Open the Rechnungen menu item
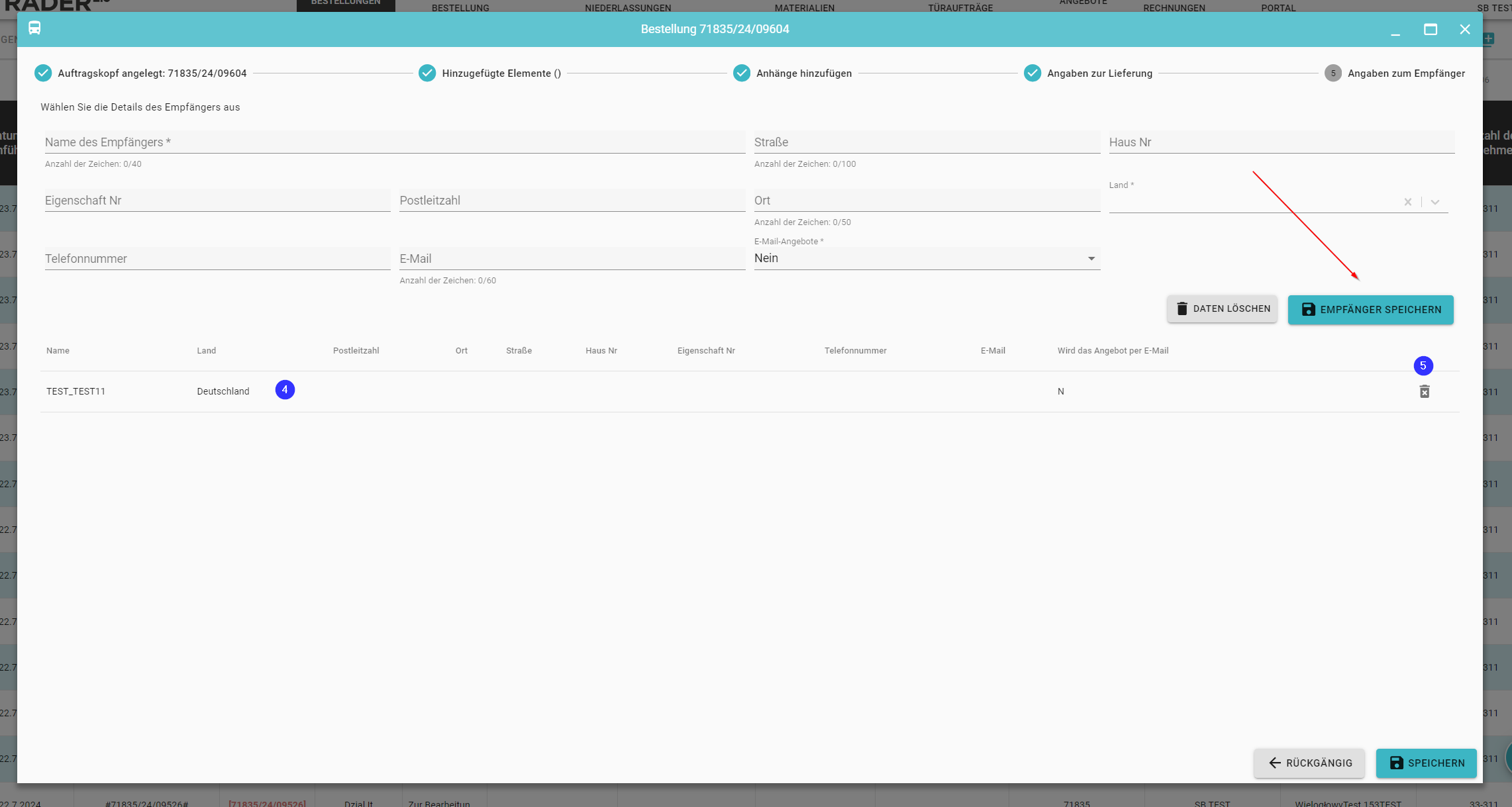Image resolution: width=1512 pixels, height=807 pixels. coord(1174,8)
